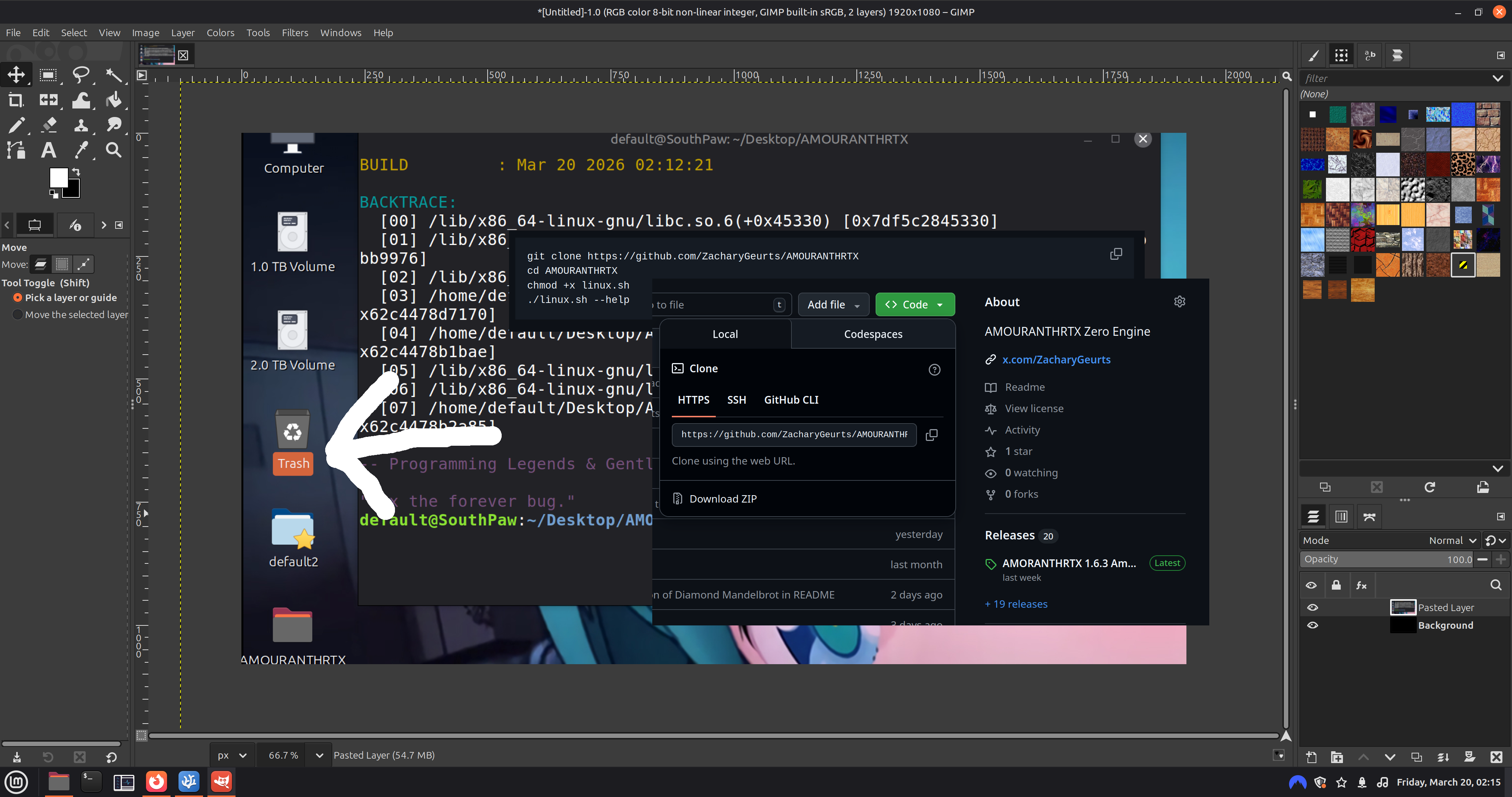Select the Rectangle Select tool

(48, 75)
